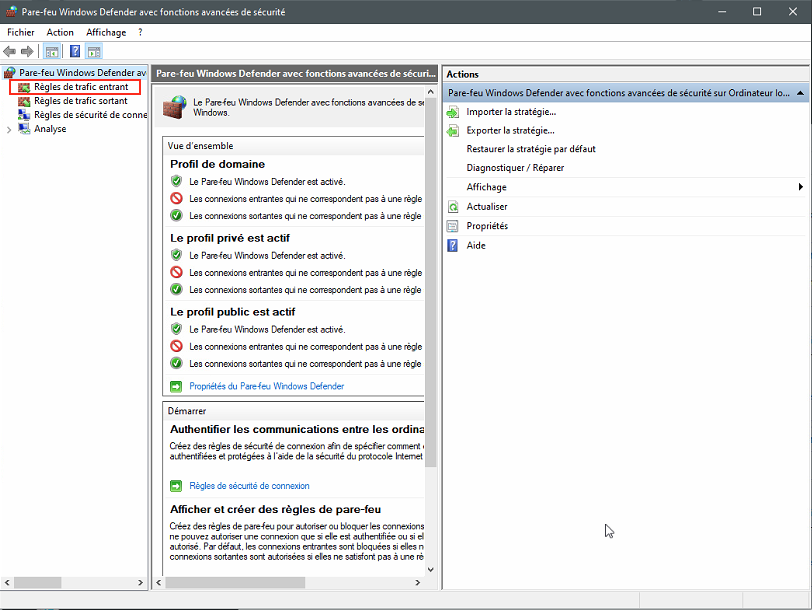Click the Forward arrow toolbar icon

pos(27,51)
